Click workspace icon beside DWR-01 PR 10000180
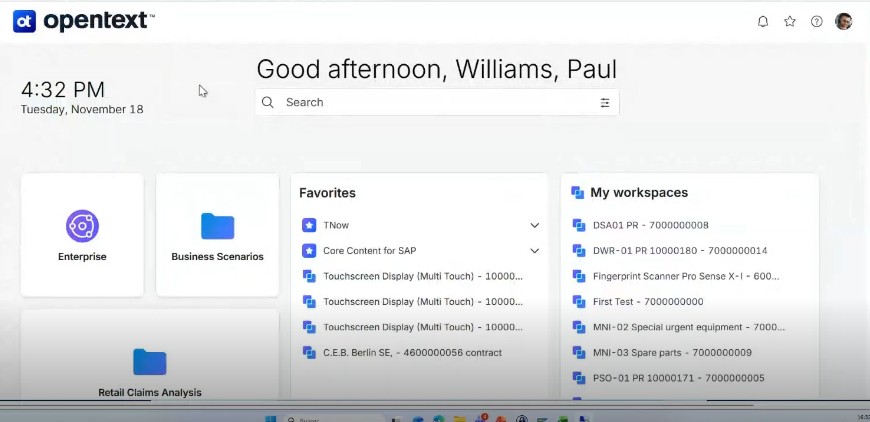870x422 pixels. point(579,251)
